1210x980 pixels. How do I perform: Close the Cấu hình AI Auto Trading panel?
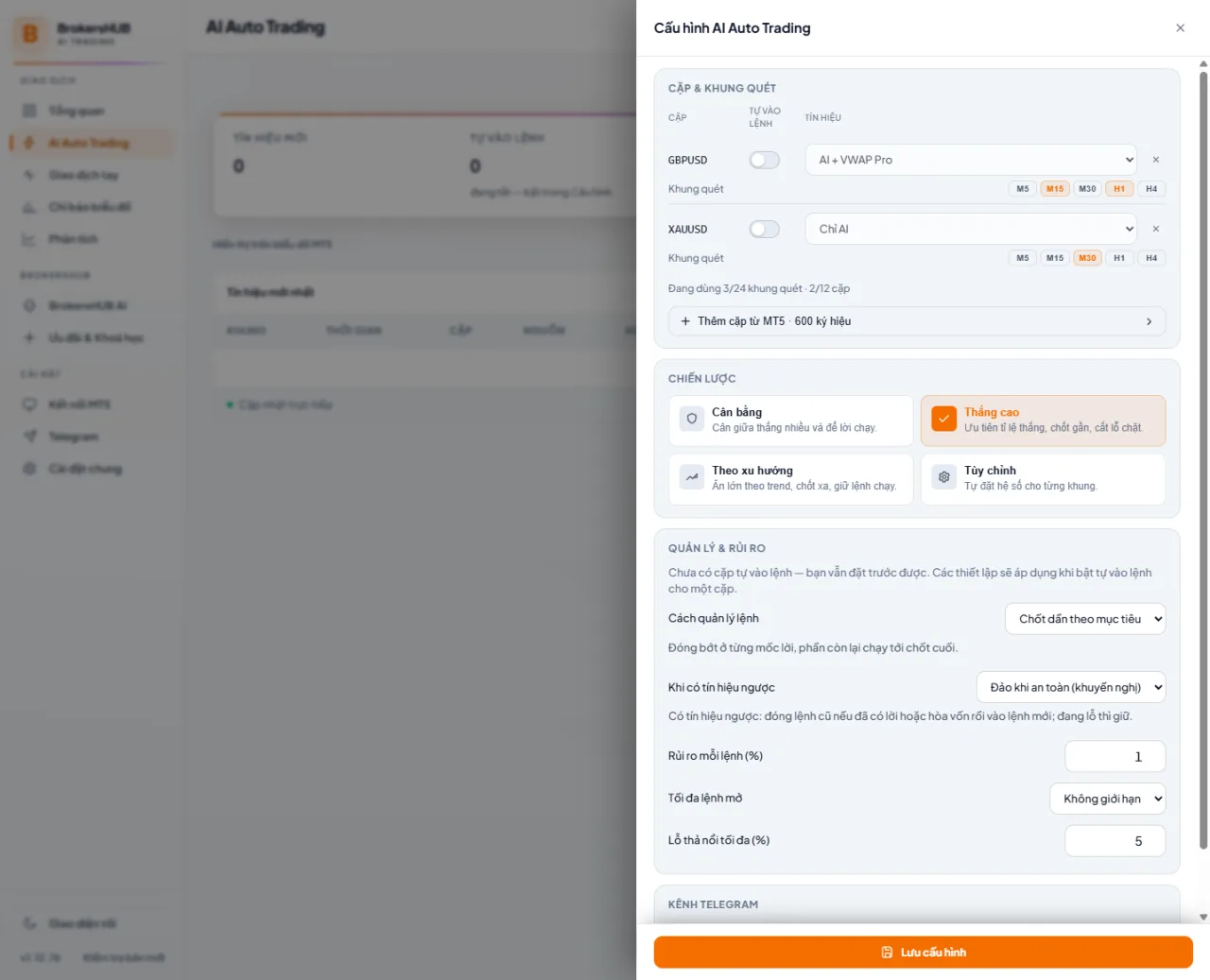pos(1180,28)
